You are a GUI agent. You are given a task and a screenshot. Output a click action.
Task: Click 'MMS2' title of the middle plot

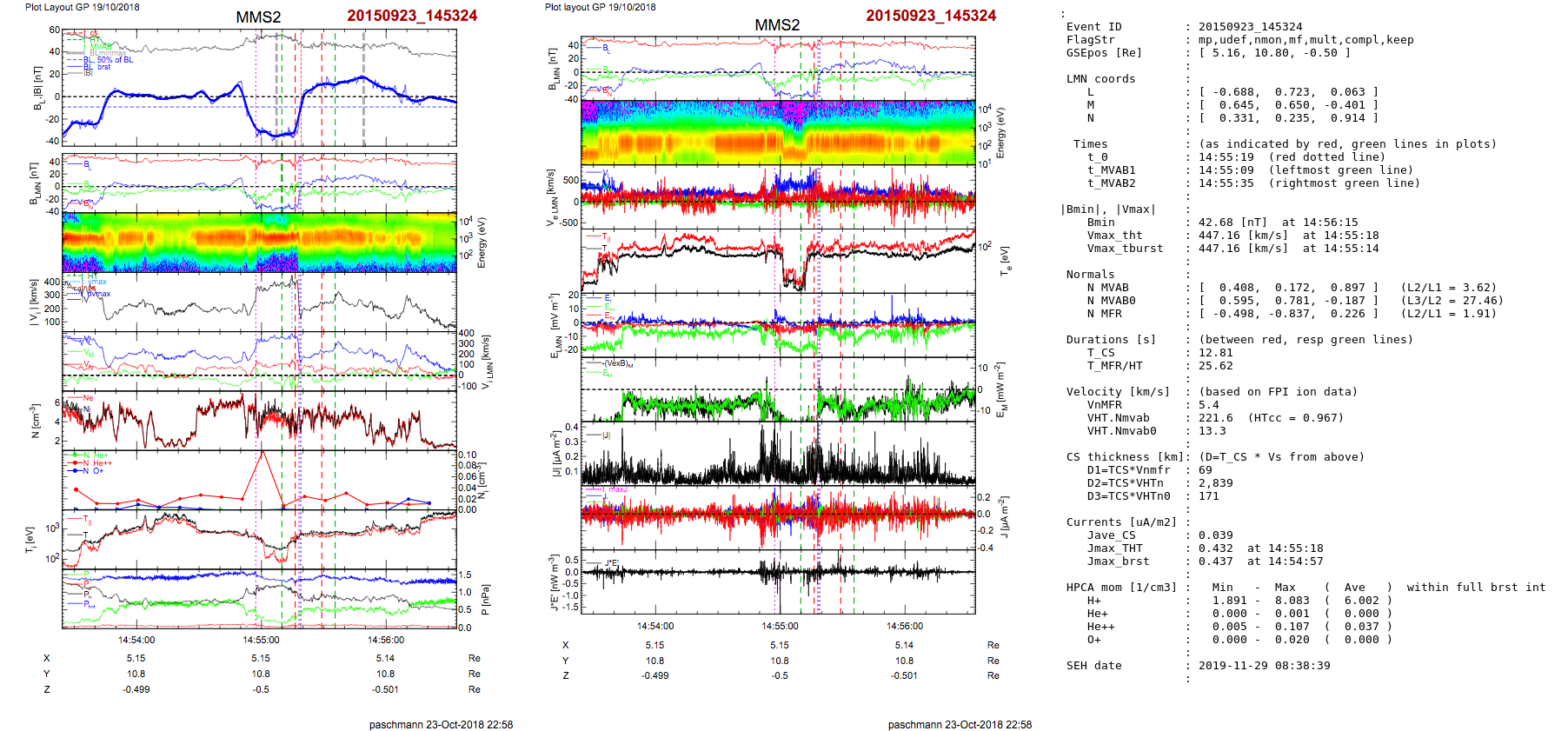[777, 25]
